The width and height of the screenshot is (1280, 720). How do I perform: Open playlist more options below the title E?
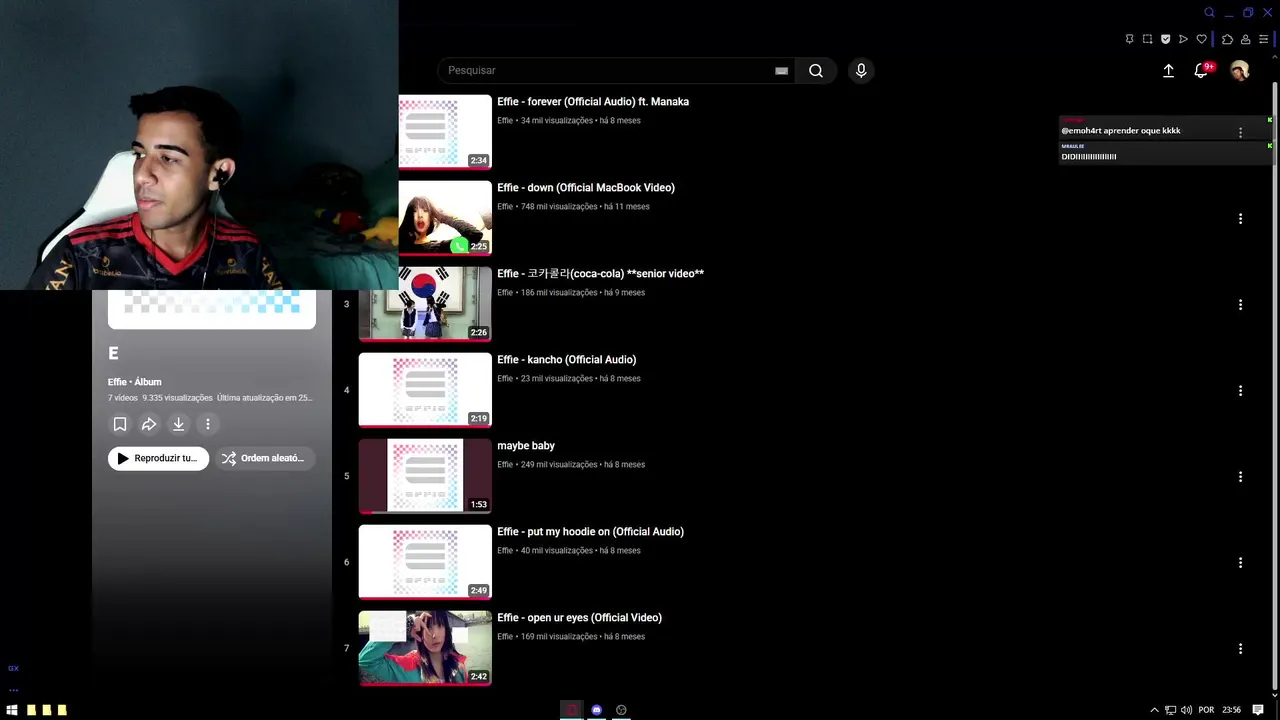[208, 424]
